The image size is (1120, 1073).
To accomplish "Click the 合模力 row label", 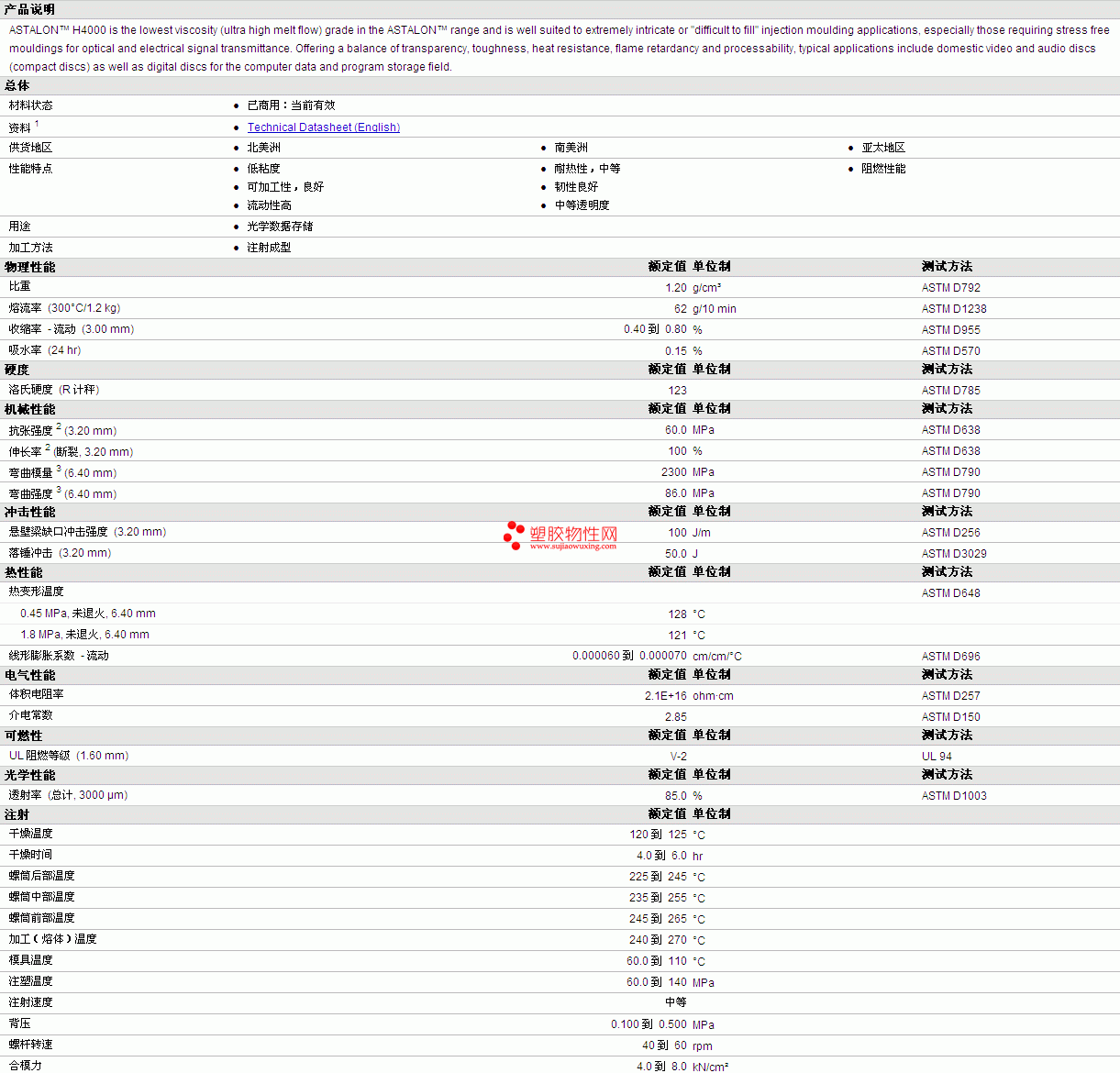I will click(x=25, y=1066).
